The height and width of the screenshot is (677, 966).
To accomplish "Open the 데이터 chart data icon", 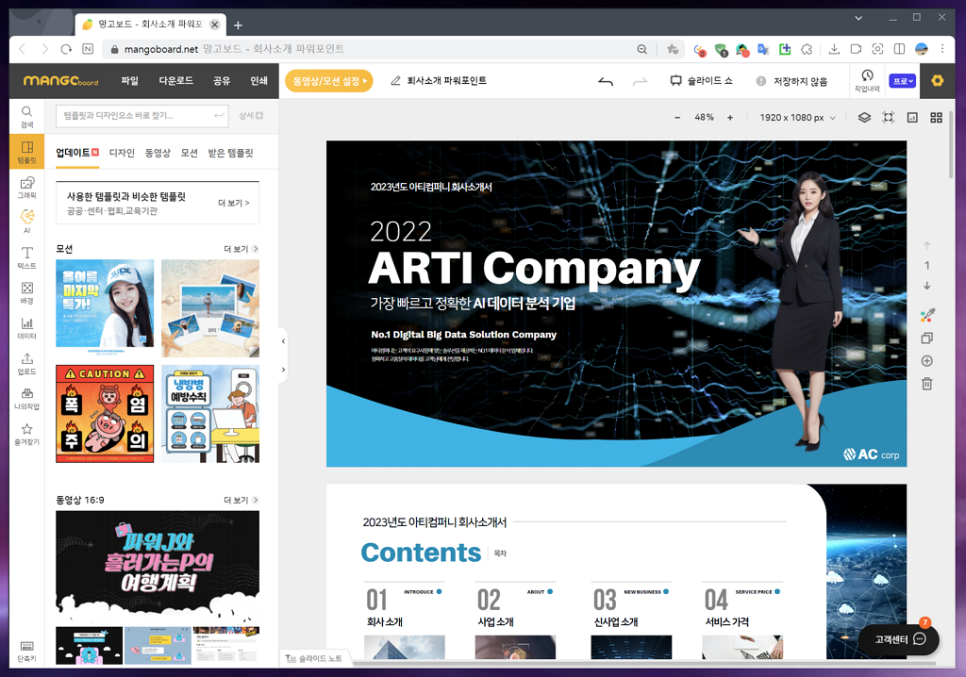I will click(x=26, y=328).
